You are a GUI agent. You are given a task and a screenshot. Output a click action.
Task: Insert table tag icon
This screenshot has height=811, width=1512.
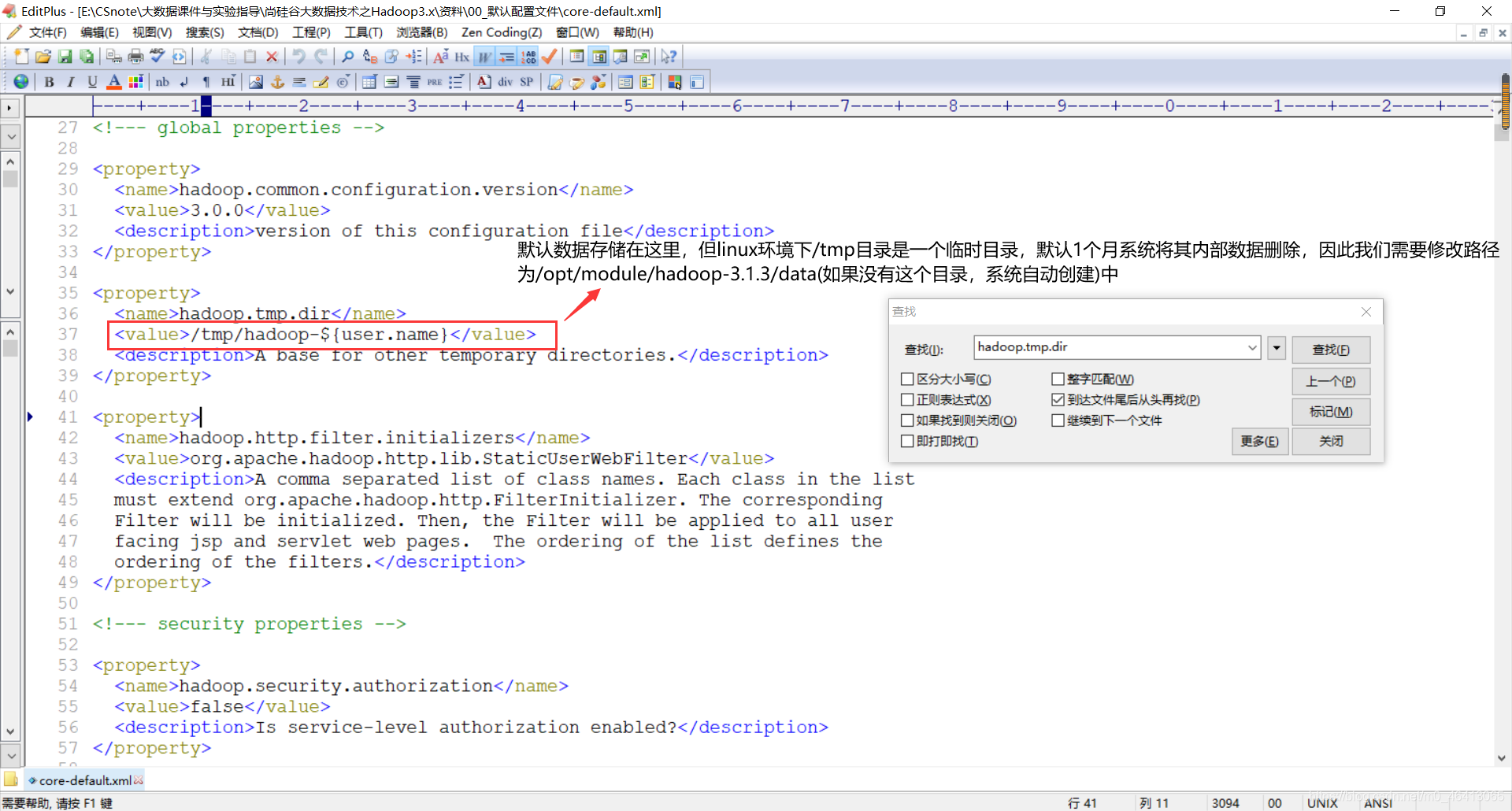point(369,82)
